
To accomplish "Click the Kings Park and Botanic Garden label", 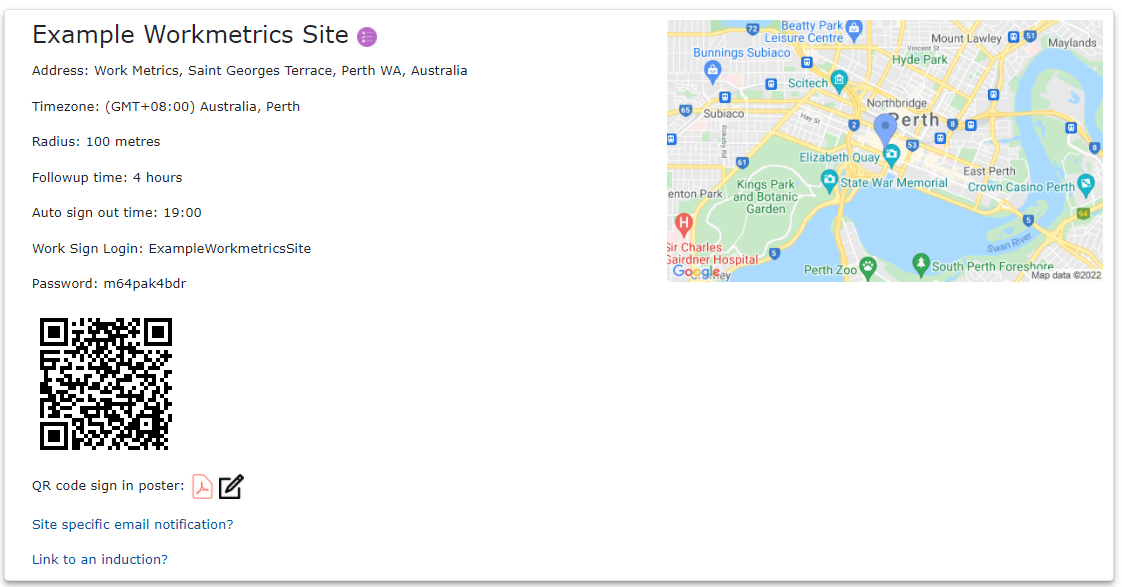I will [766, 196].
